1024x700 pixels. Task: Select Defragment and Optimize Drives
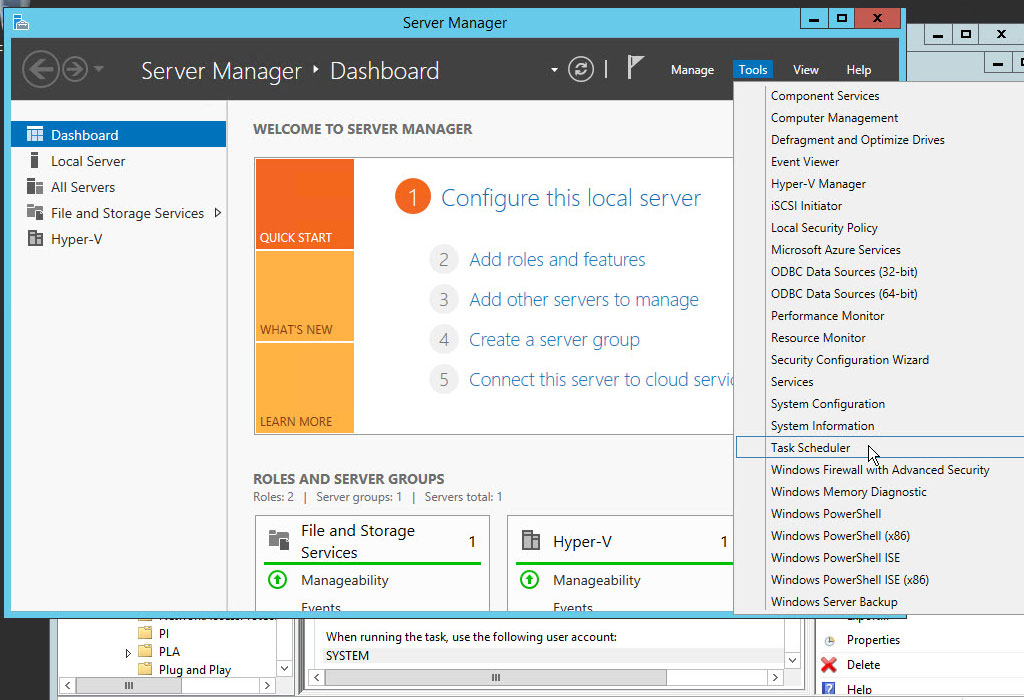click(x=857, y=140)
